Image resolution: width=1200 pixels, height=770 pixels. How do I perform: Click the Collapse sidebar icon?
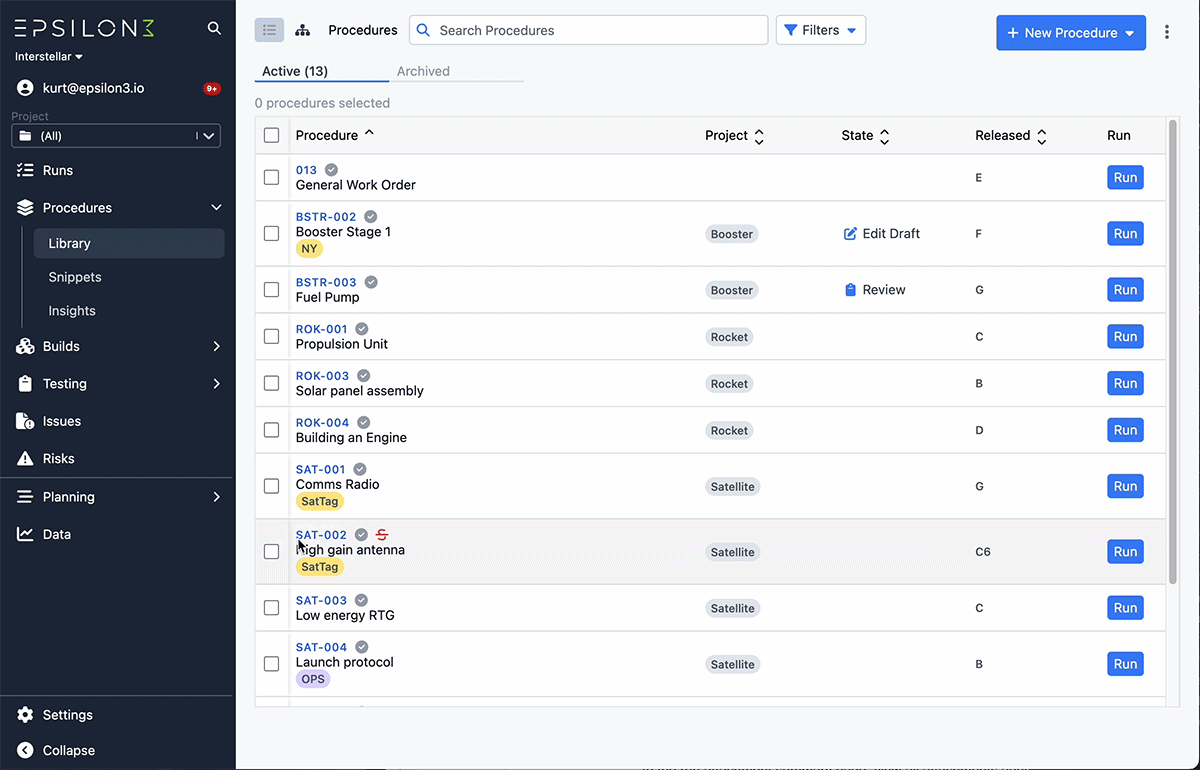coord(25,750)
